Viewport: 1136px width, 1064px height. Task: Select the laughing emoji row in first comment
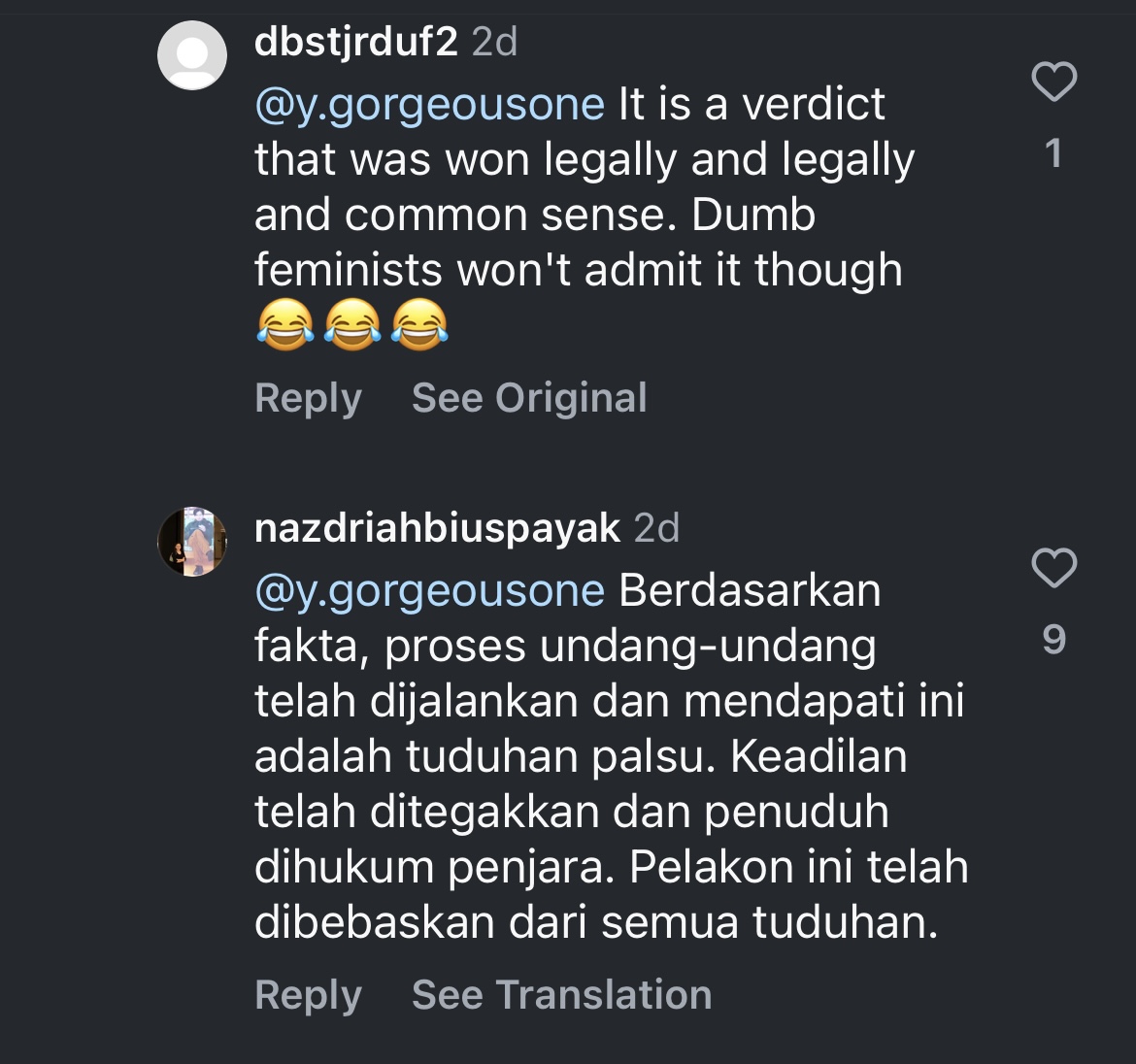pos(352,324)
